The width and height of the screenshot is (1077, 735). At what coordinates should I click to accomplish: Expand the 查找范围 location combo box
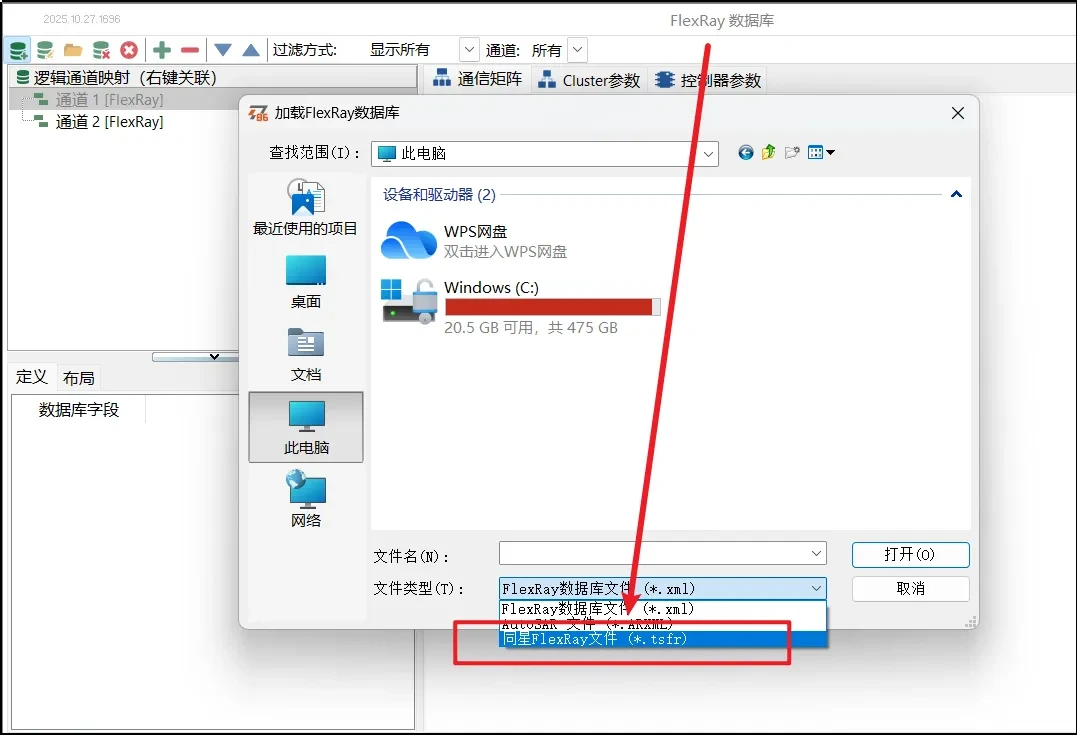[x=709, y=154]
